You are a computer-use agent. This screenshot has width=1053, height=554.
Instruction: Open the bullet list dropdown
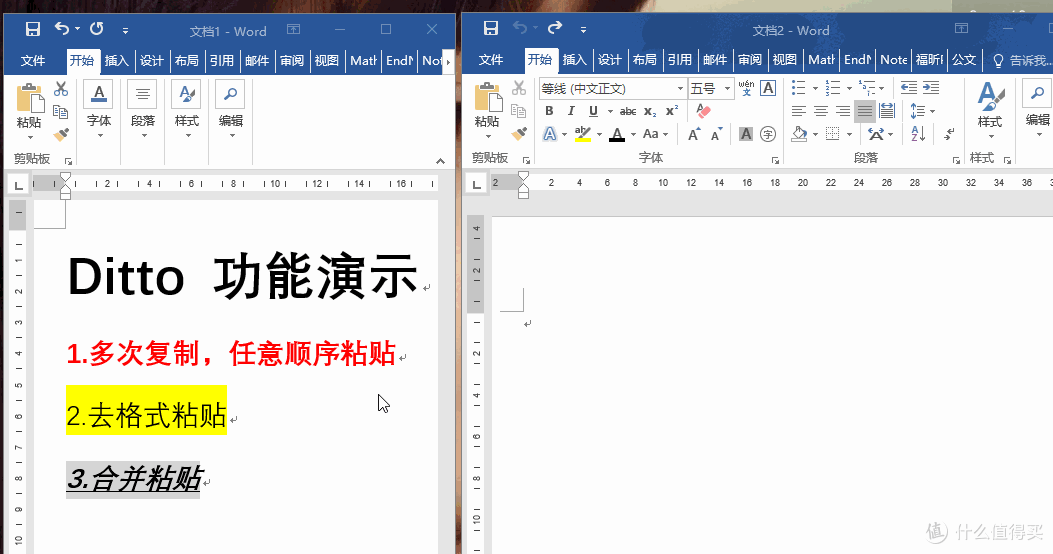coord(815,88)
